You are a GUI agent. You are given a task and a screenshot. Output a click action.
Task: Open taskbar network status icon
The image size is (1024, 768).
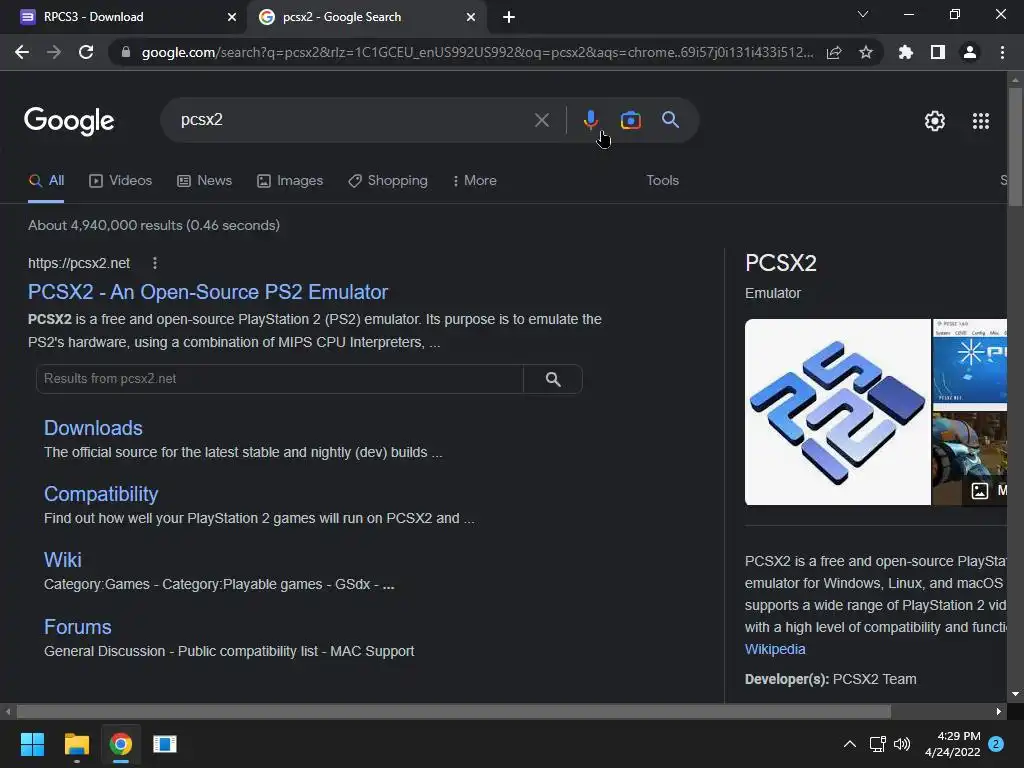[877, 744]
